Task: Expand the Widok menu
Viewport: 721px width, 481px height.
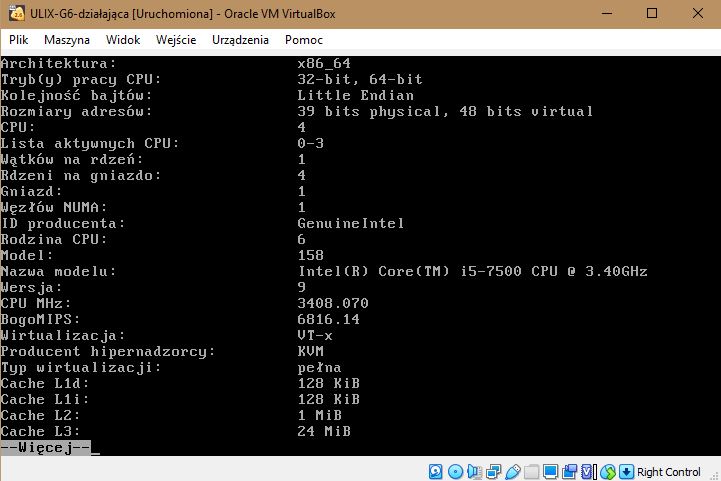Action: tap(123, 40)
